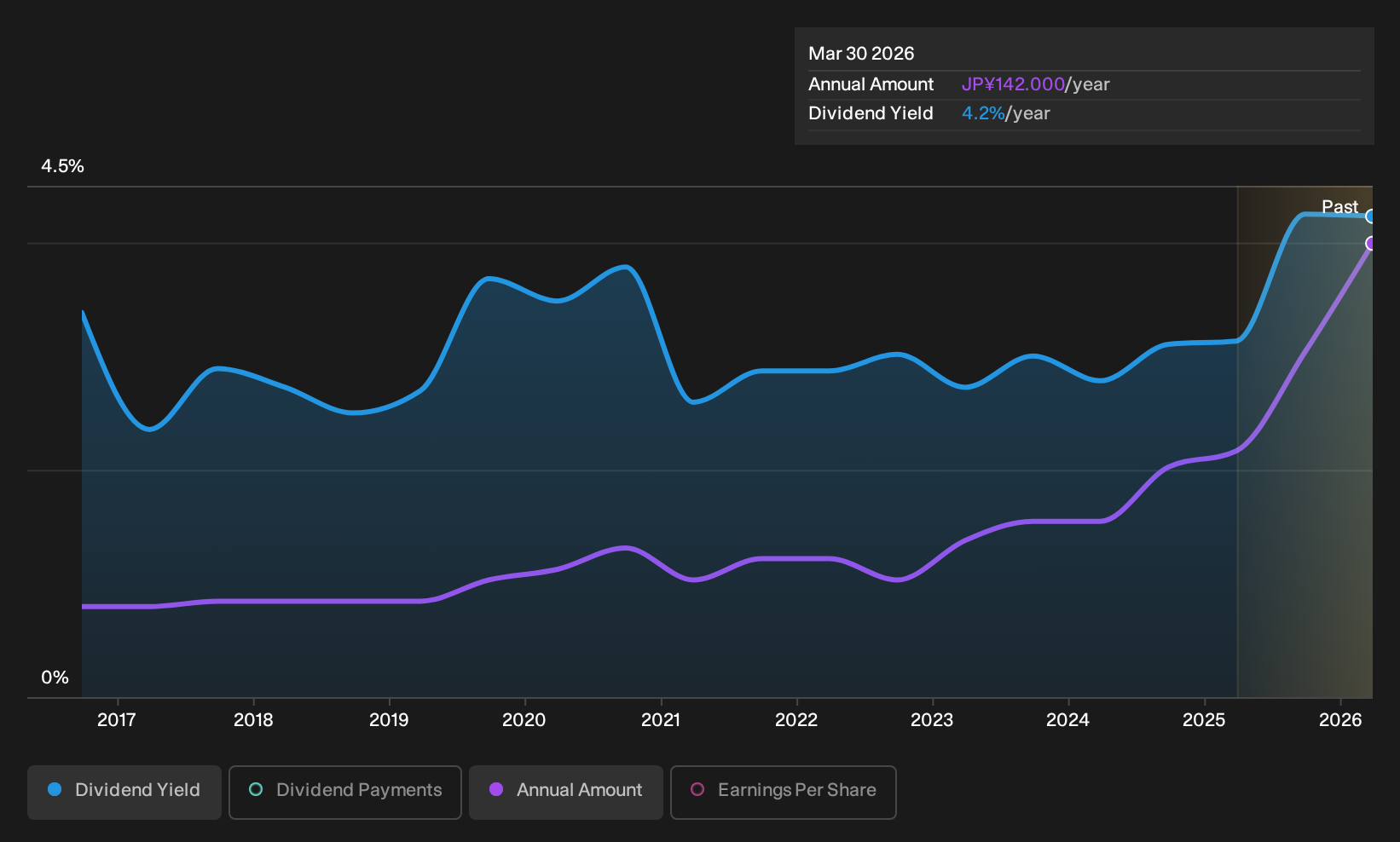Click the Past label on chart
This screenshot has width=1400, height=842.
1339,206
